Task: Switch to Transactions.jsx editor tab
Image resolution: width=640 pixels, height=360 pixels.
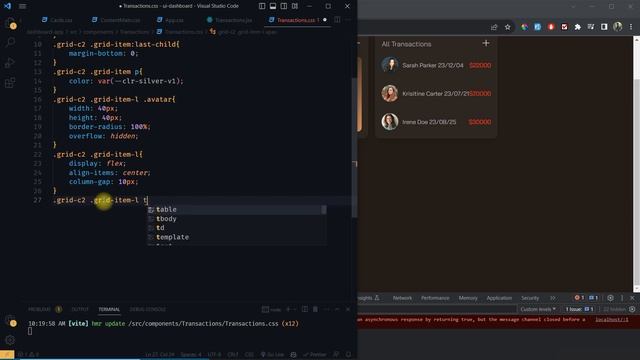Action: [x=229, y=20]
